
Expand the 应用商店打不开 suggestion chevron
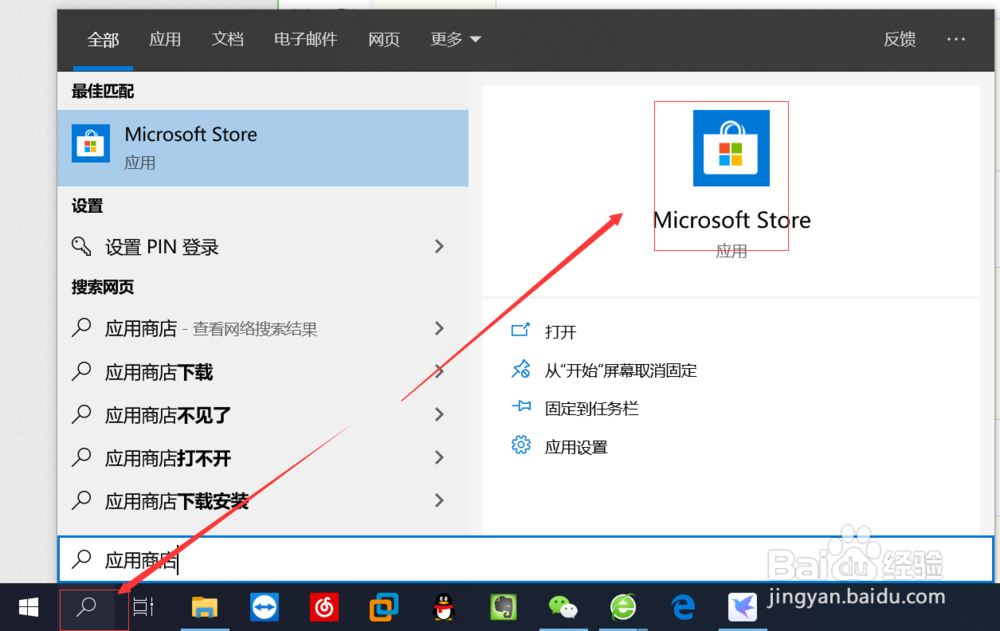pyautogui.click(x=439, y=458)
